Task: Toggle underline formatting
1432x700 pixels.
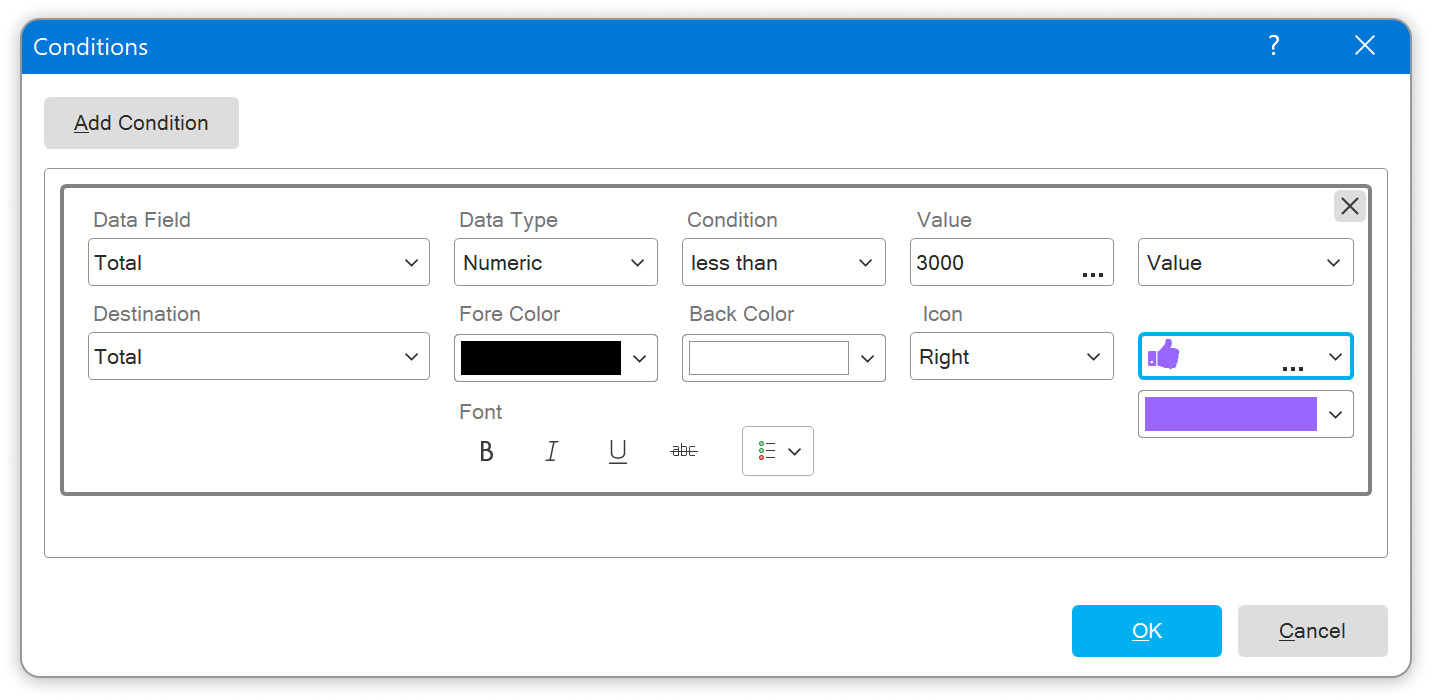Action: 617,451
